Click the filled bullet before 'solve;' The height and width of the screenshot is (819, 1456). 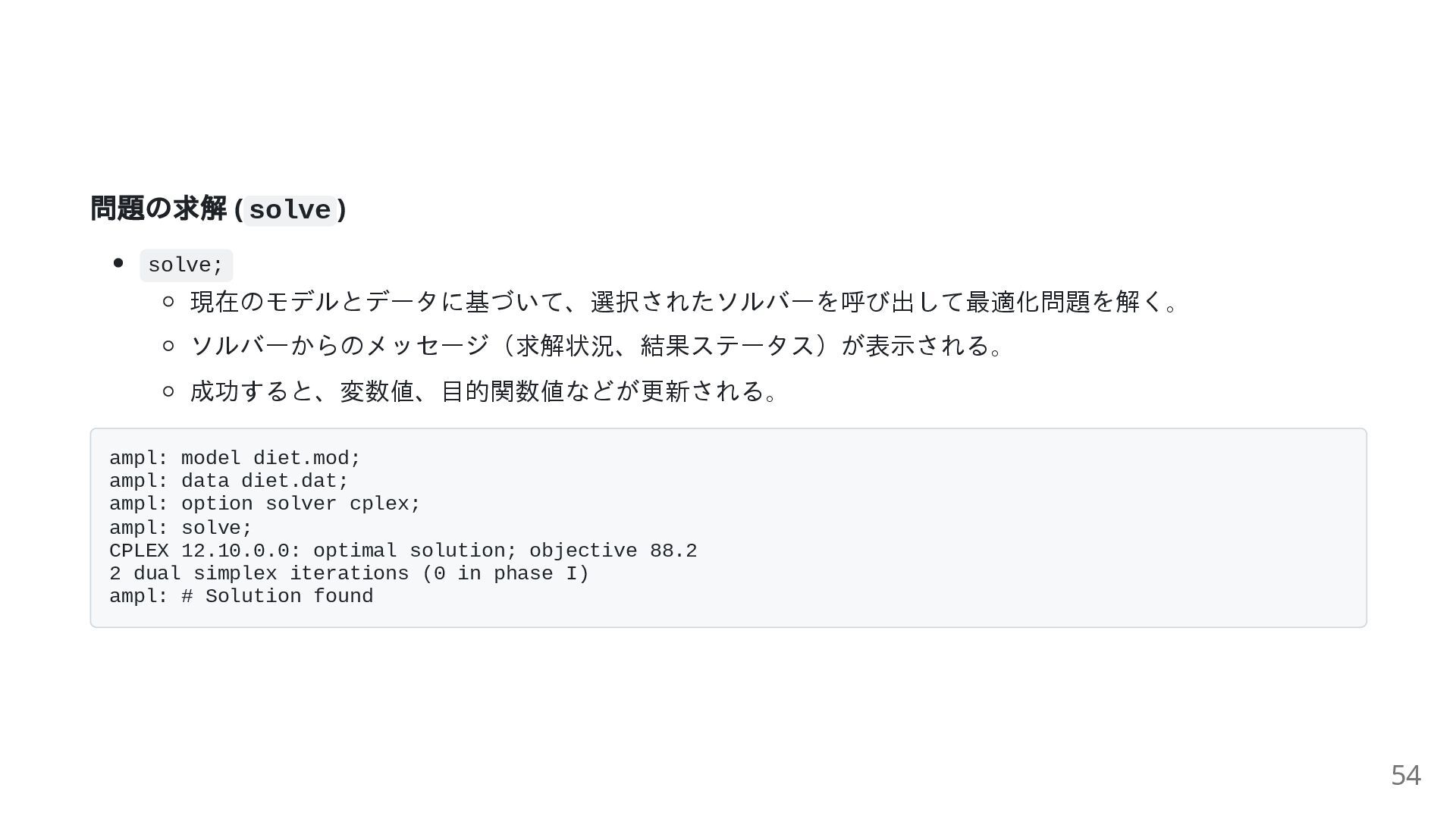pos(118,263)
